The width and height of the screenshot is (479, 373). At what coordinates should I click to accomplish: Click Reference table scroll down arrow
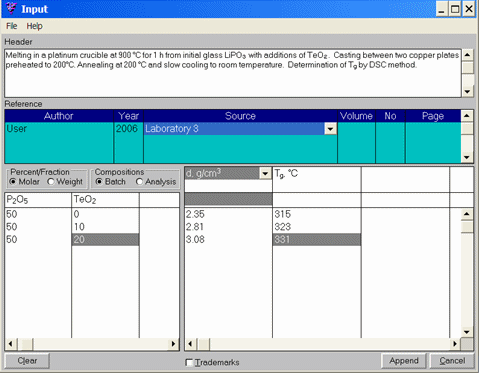467,157
